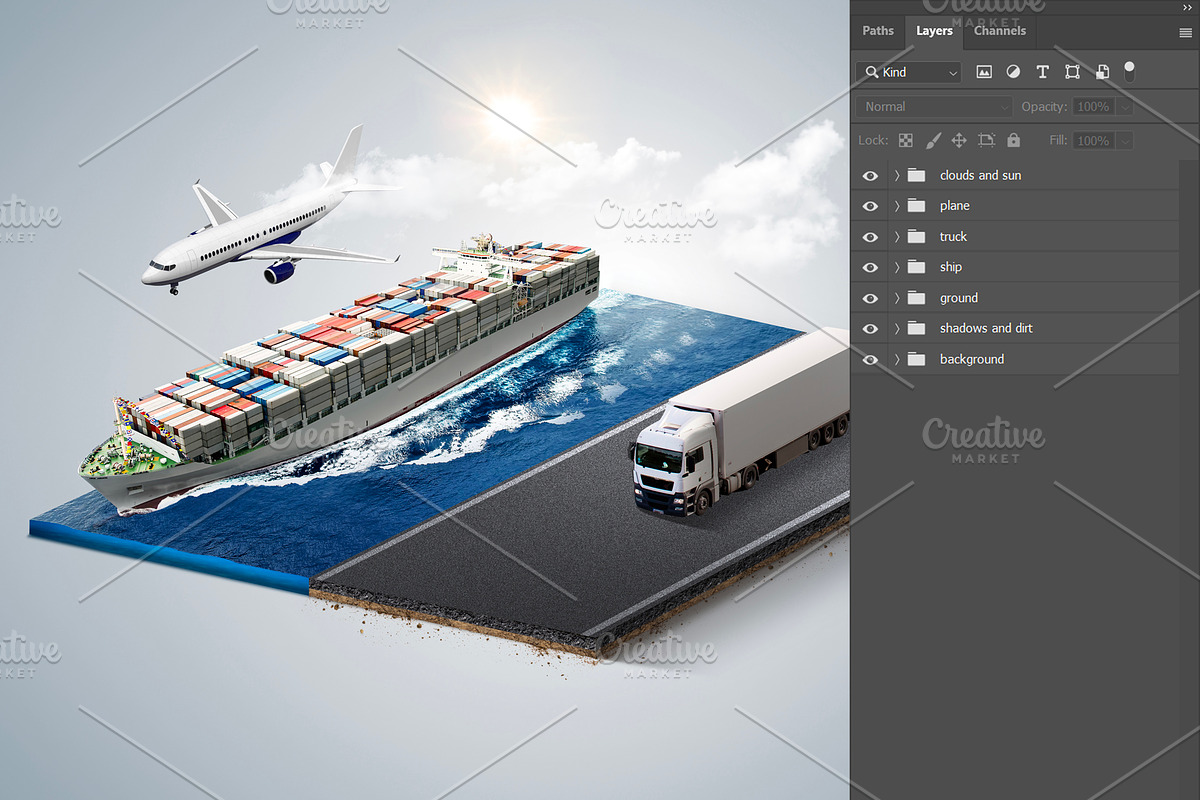Select the 'clouds and sun' layer name
Screen dimensions: 1200x800
(980, 175)
